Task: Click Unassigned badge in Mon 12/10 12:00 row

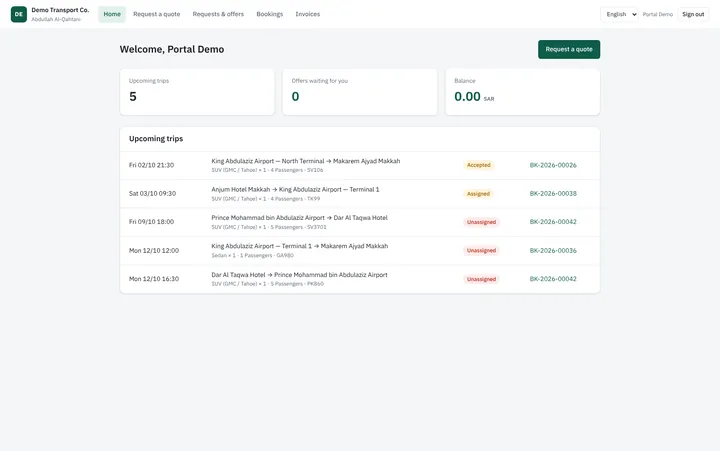Action: [x=481, y=250]
